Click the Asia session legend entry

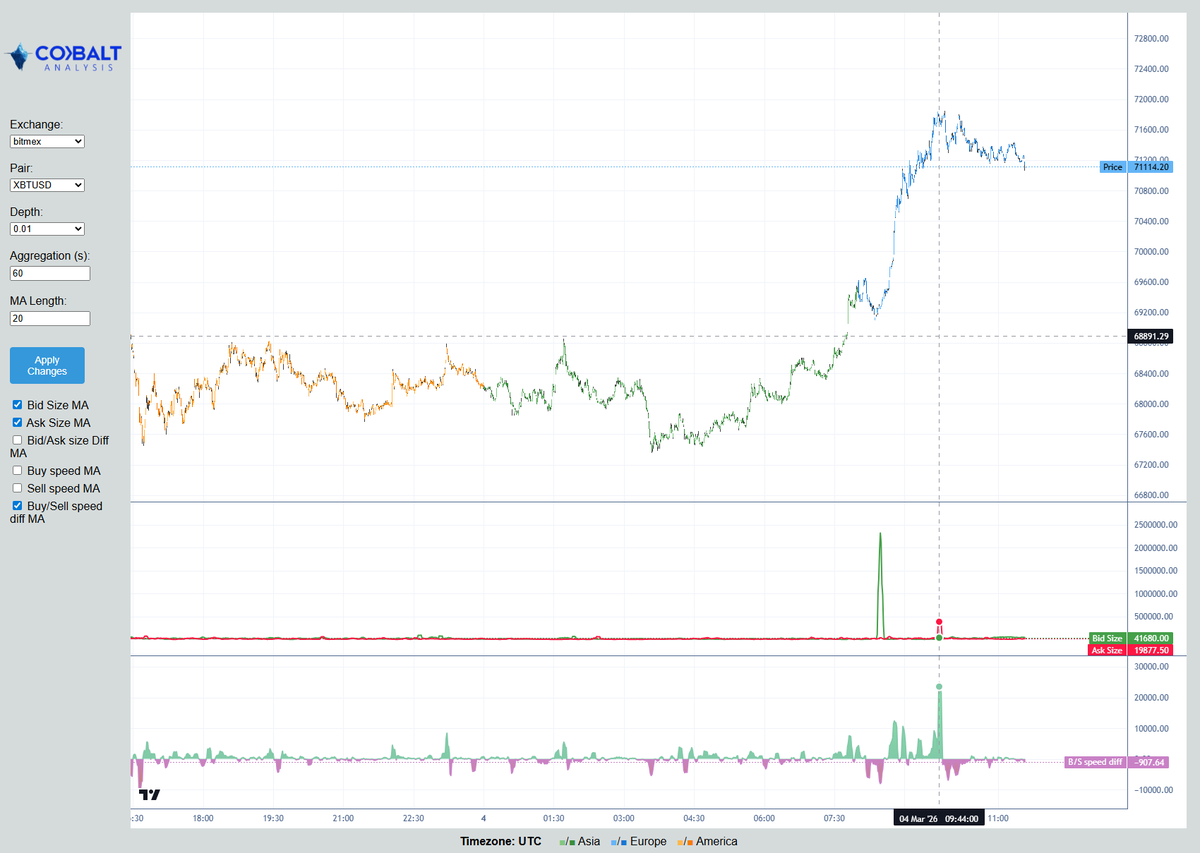(x=580, y=841)
